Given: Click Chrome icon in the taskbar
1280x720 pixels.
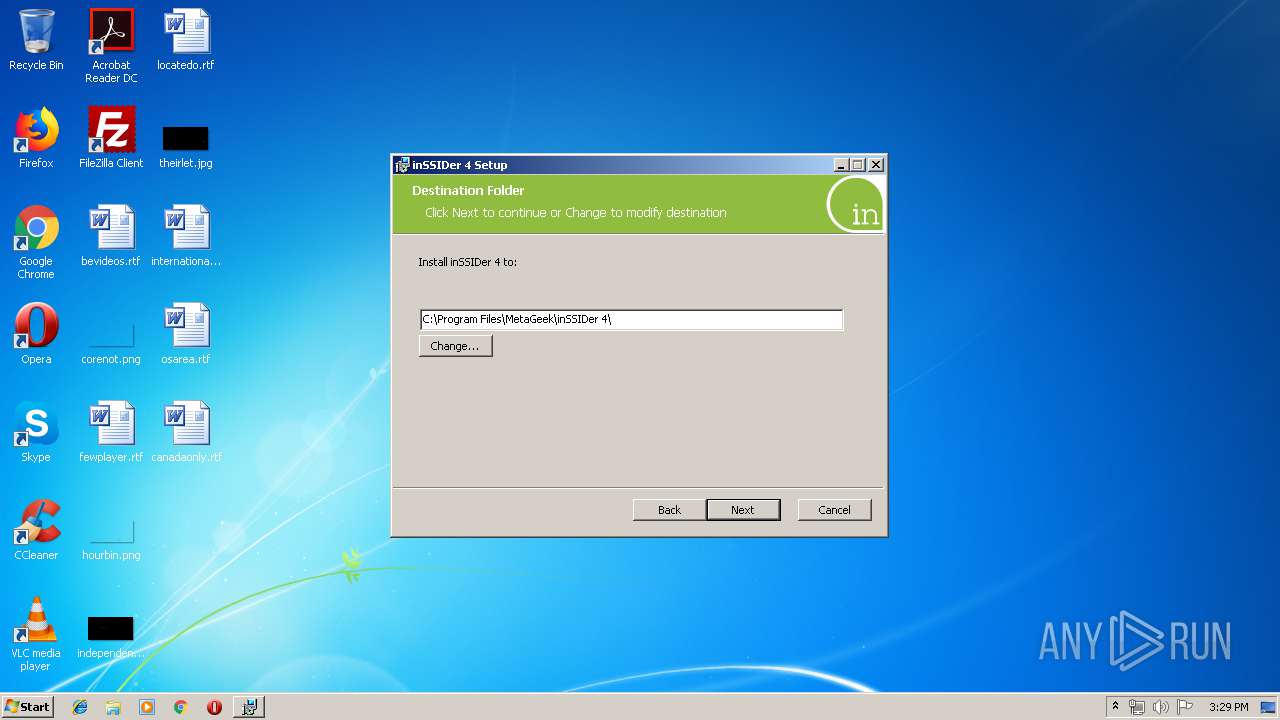Looking at the screenshot, I should 180,707.
